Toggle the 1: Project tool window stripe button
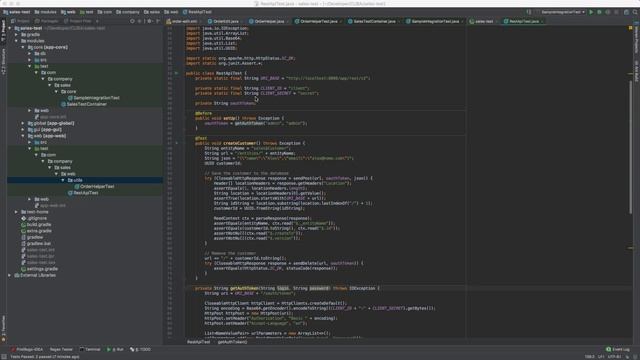The image size is (640, 360). coord(3,30)
